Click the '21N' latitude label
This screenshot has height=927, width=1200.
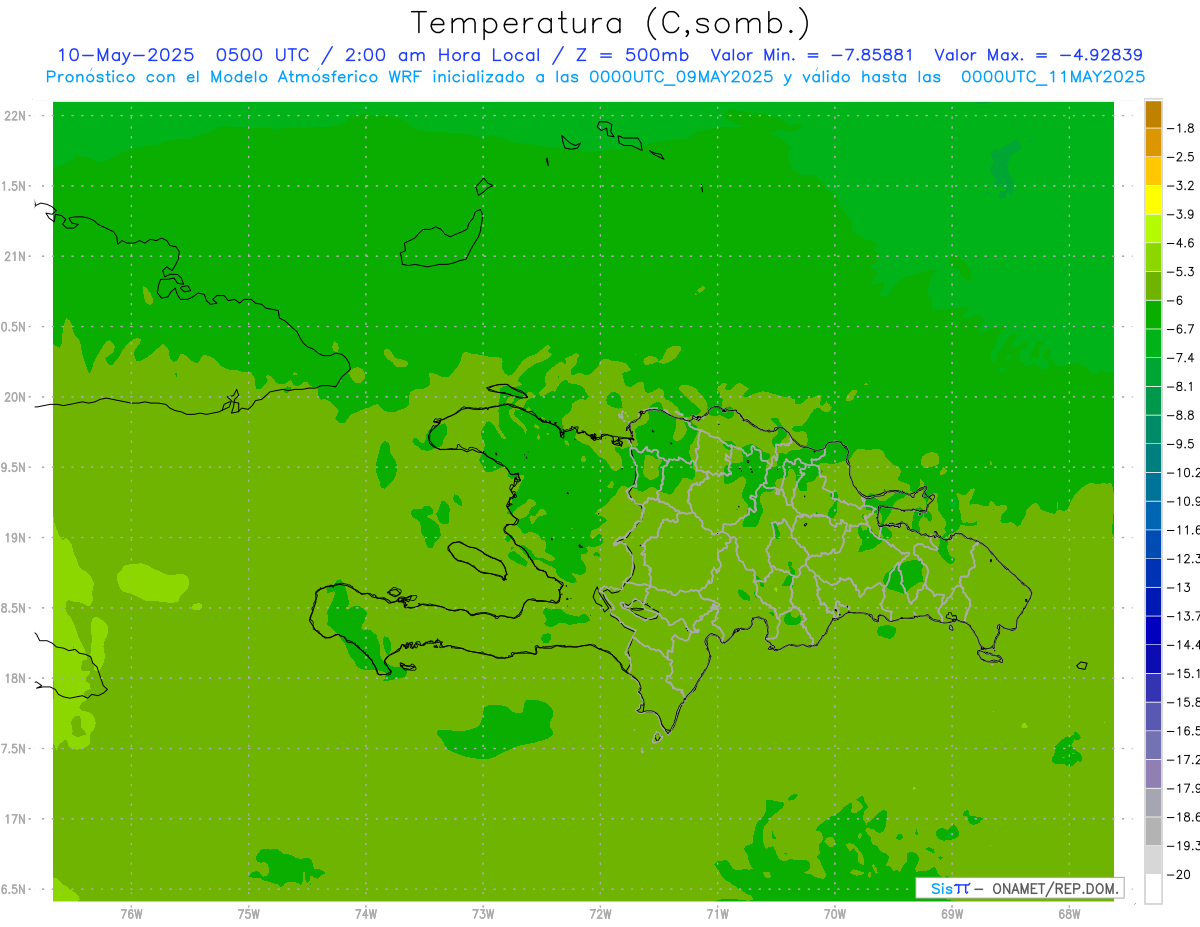15,256
